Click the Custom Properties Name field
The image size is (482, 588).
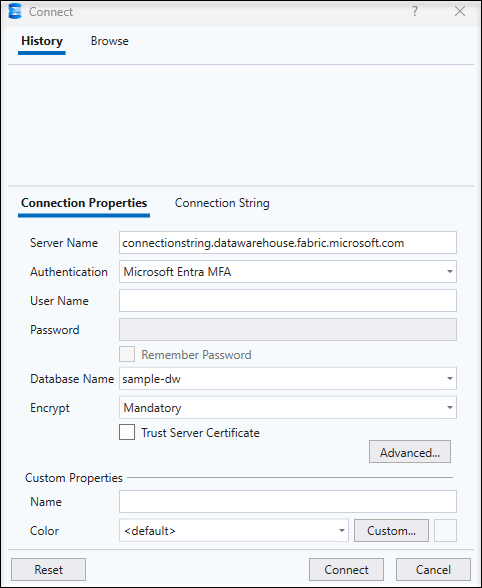(x=288, y=501)
